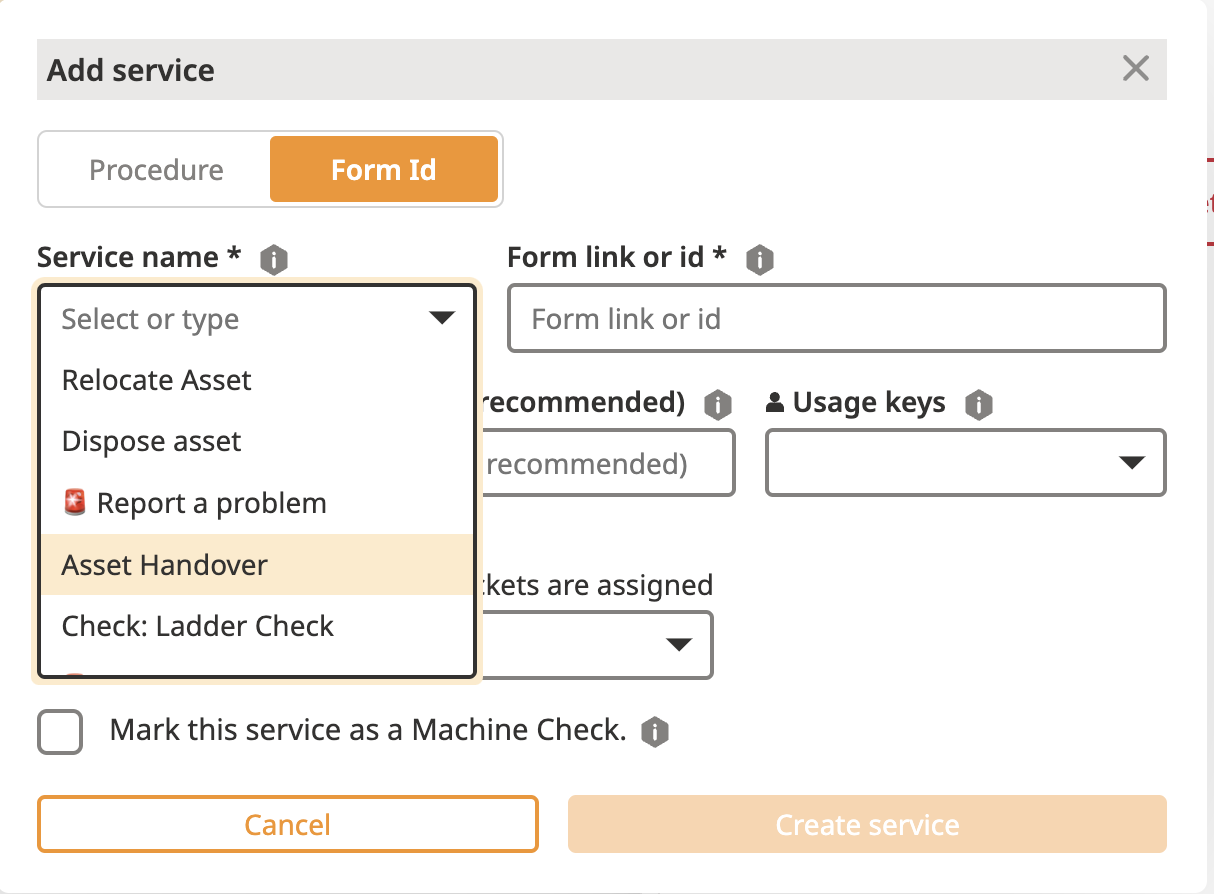Close the Add service dialog
This screenshot has height=894, width=1214.
pyautogui.click(x=1135, y=69)
